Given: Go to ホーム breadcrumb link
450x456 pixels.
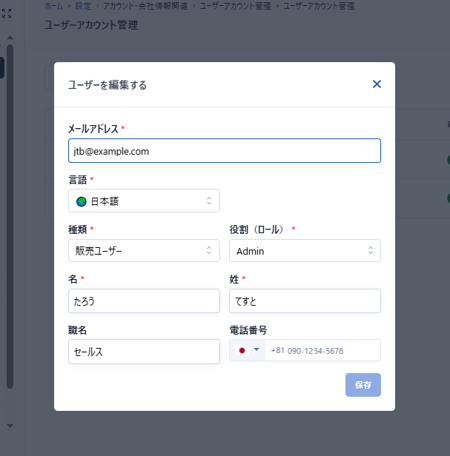Looking at the screenshot, I should (54, 6).
